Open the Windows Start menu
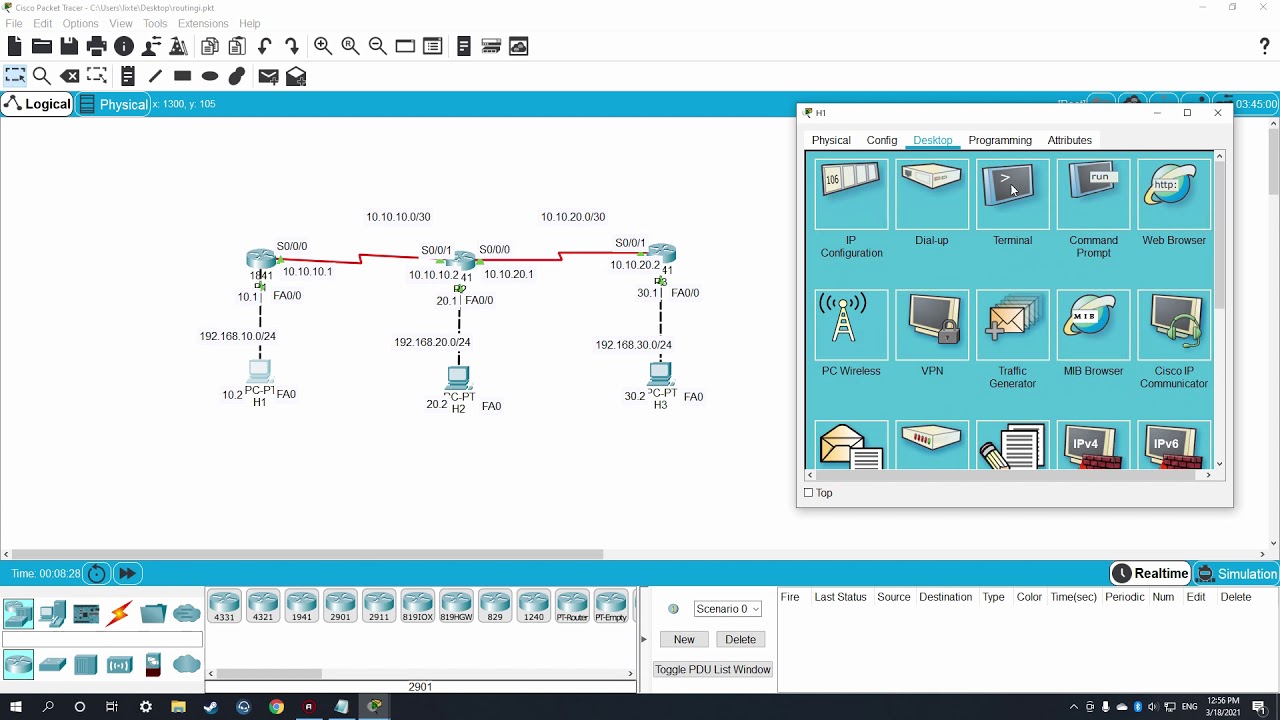The height and width of the screenshot is (720, 1280). pos(15,706)
